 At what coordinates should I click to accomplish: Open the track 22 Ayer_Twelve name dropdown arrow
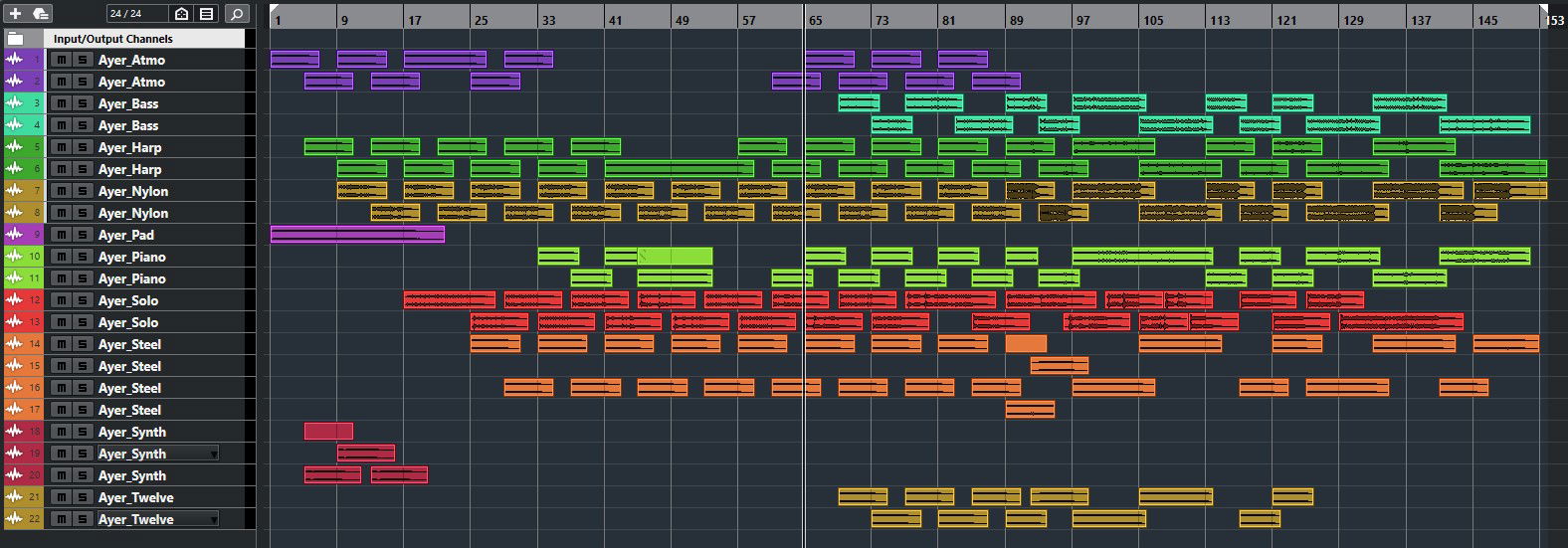(214, 519)
